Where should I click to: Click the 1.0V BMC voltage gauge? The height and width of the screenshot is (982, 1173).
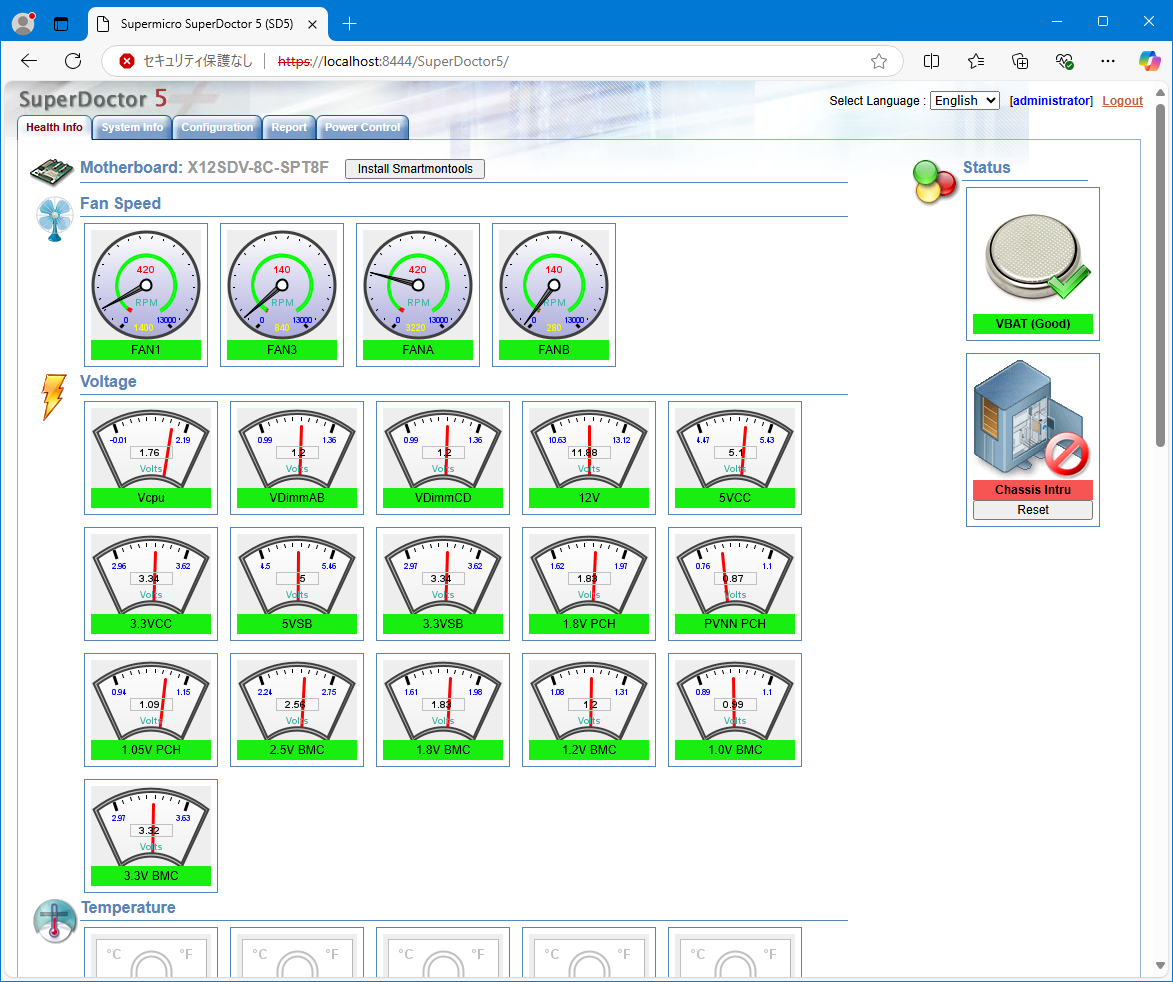(x=735, y=700)
